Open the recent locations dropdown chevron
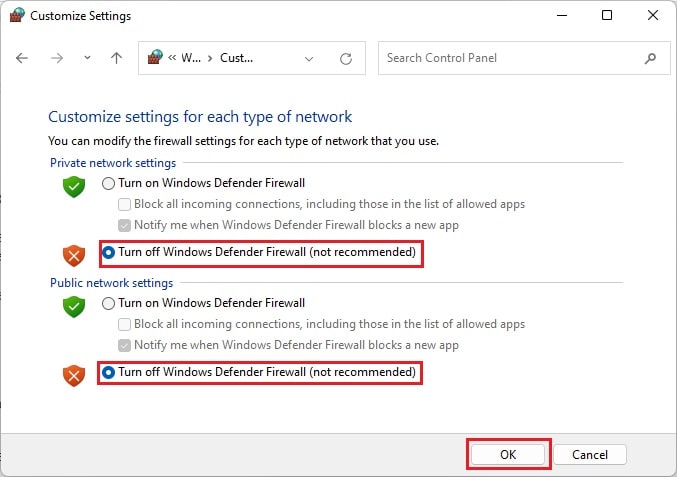This screenshot has width=677, height=477. point(87,57)
